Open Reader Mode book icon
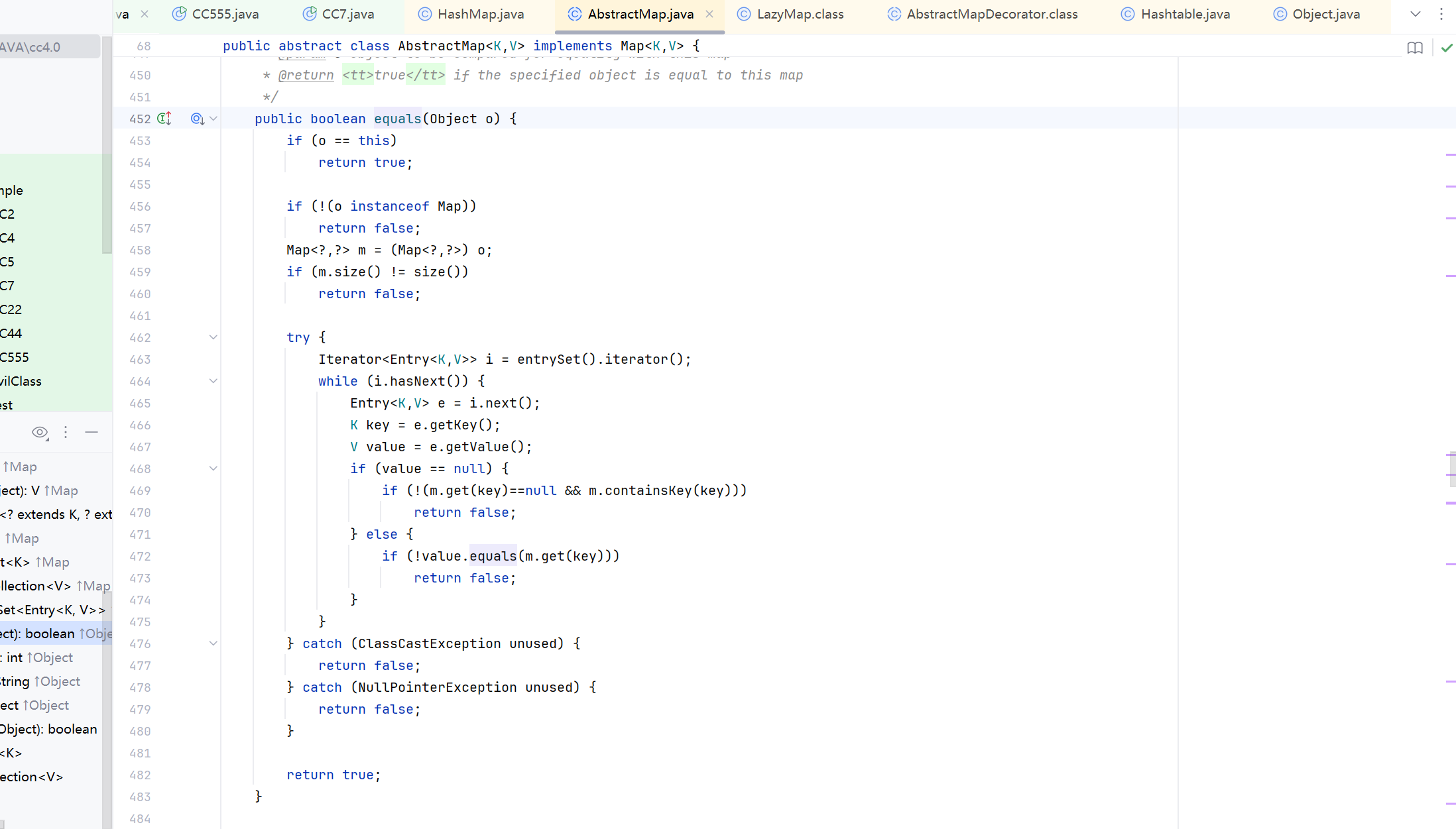The height and width of the screenshot is (829, 1456). click(1414, 48)
